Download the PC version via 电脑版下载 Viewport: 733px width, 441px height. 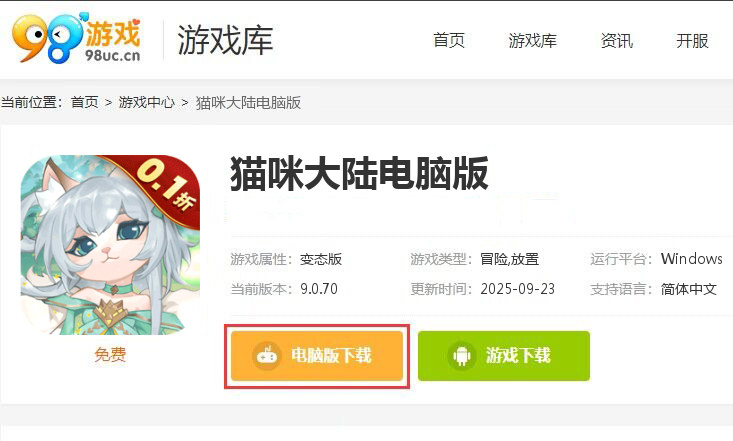[x=317, y=356]
